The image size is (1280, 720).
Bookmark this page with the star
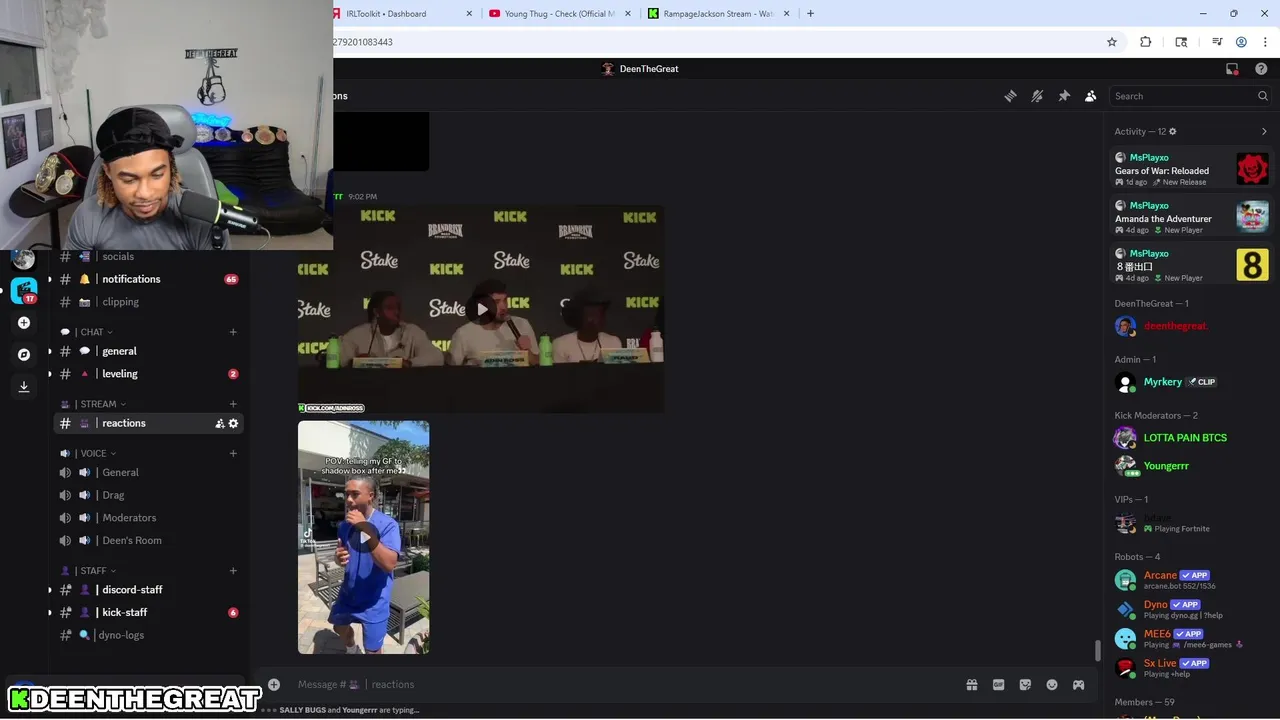pos(1111,42)
